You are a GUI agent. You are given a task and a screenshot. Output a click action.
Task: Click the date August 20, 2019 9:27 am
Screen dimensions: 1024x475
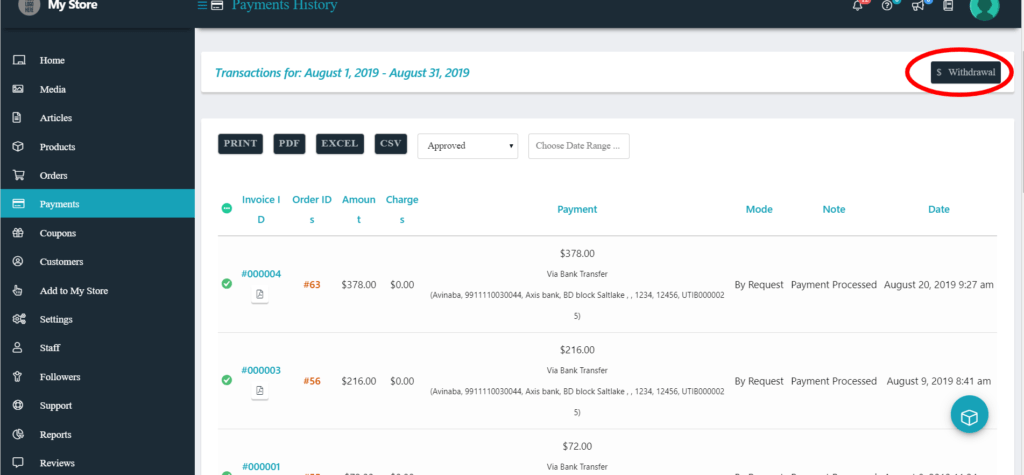coord(939,284)
